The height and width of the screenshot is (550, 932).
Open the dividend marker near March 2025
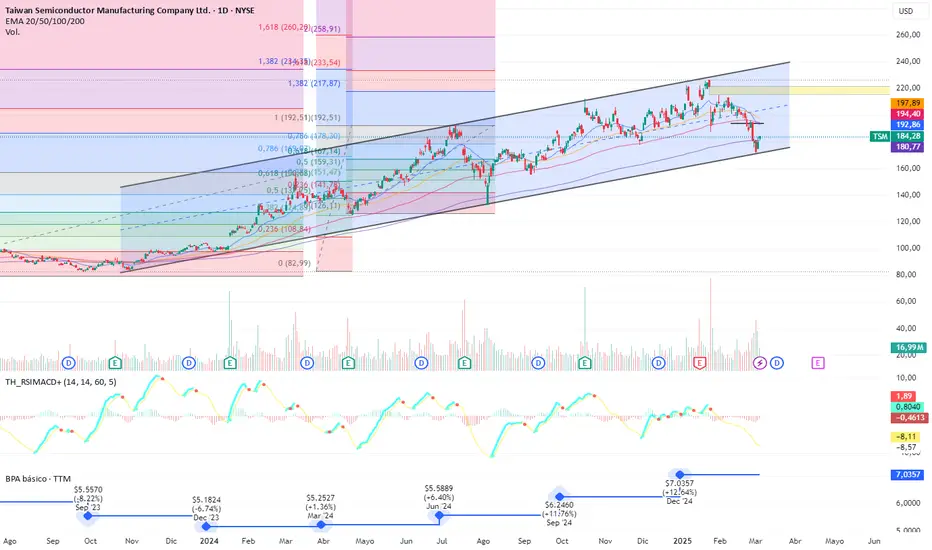pyautogui.click(x=776, y=363)
